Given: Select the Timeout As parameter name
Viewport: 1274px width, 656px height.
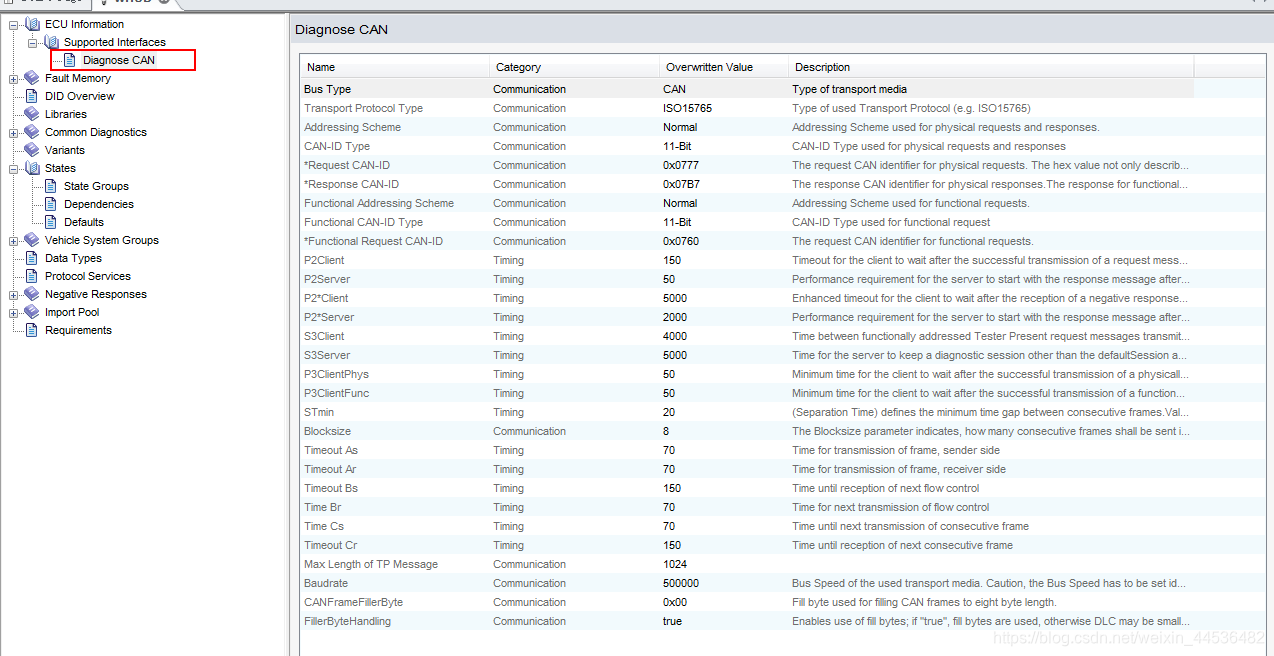Looking at the screenshot, I should 331,450.
